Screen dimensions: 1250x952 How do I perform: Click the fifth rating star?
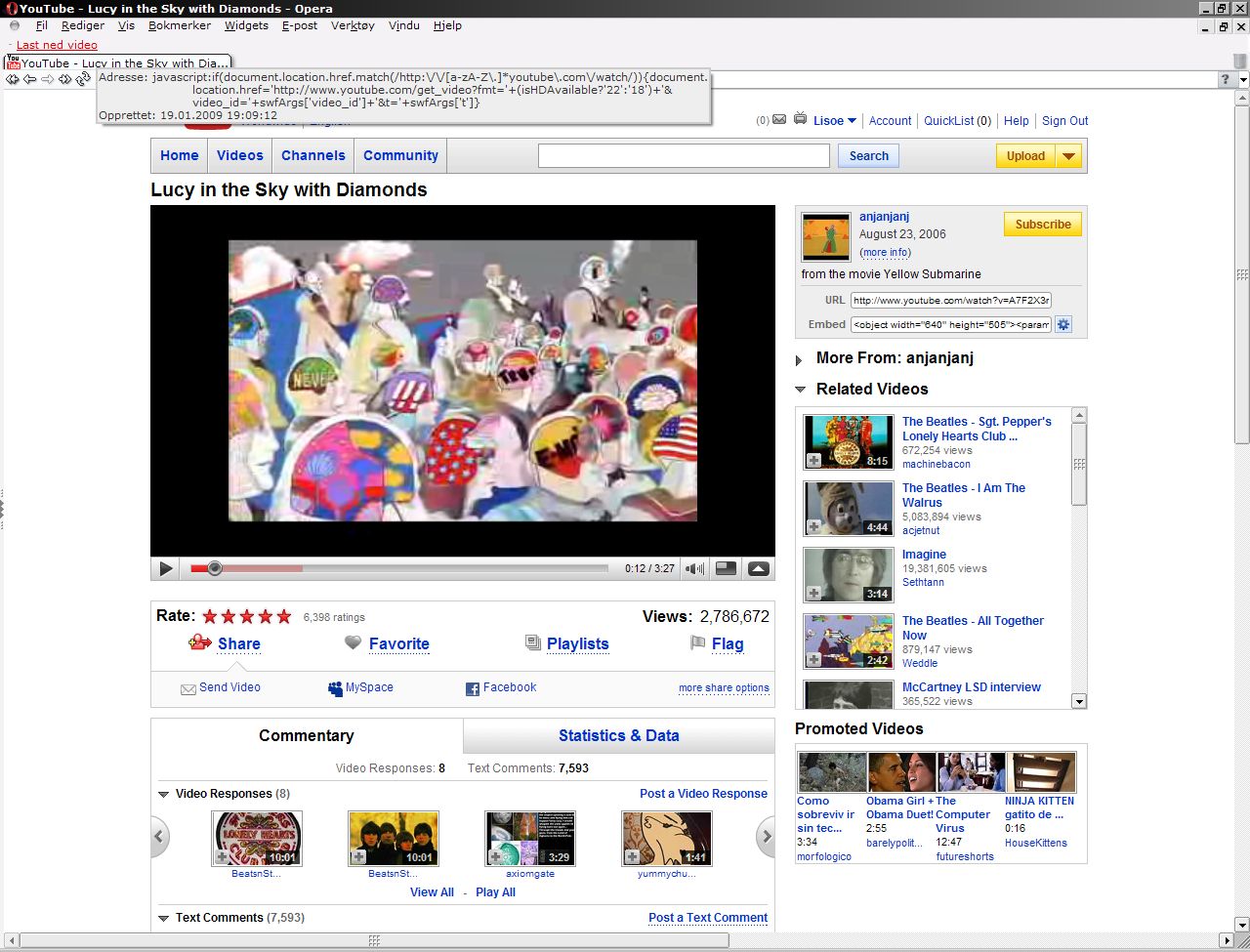click(x=284, y=616)
